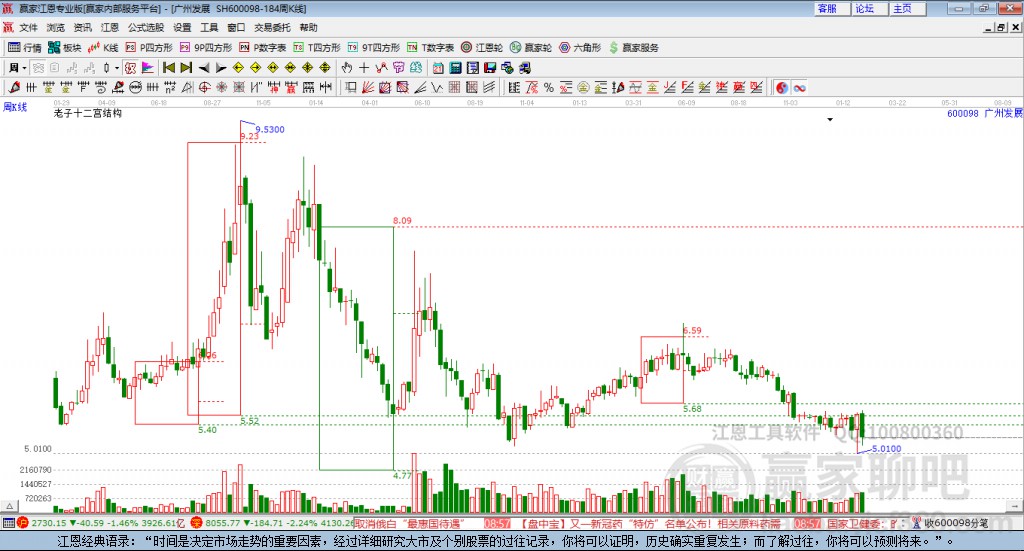Open the 帮助 menu
Image resolution: width=1024 pixels, height=551 pixels.
coord(308,27)
